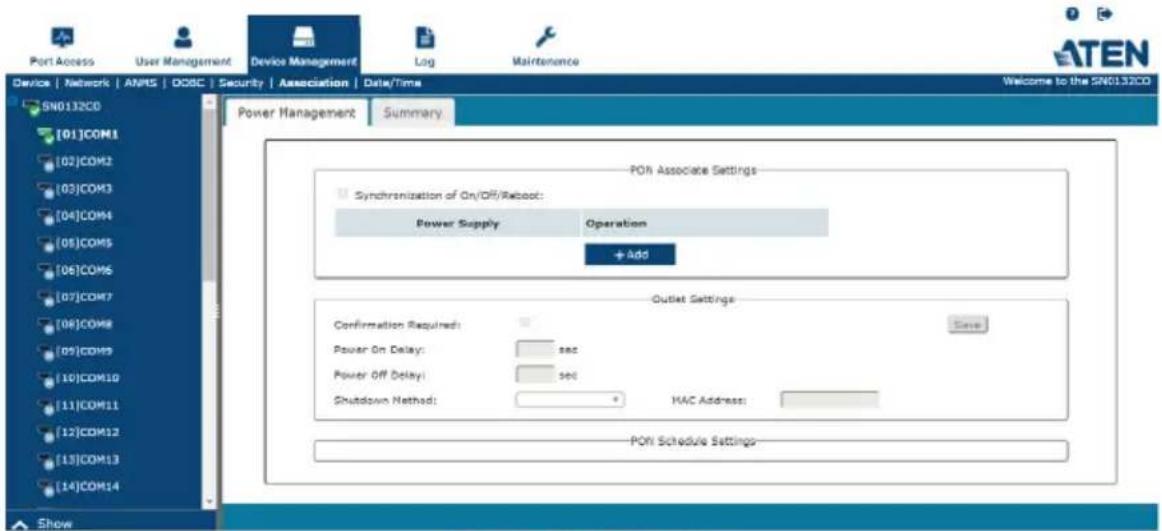Screen dimensions: 1162x531
Task: Open the User Management section
Action: pos(183,46)
